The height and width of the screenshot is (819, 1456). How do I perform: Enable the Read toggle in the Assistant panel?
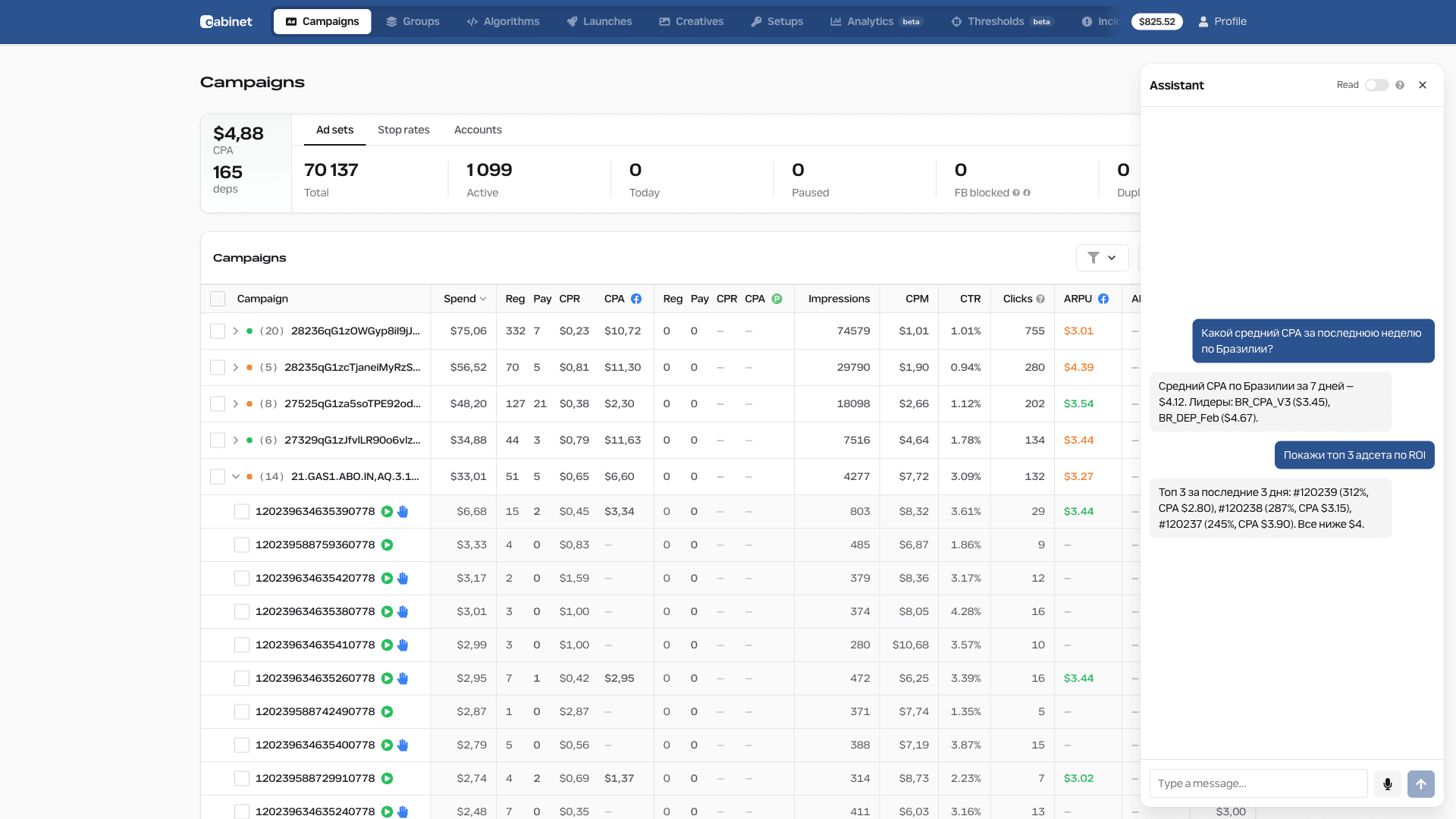pos(1376,85)
